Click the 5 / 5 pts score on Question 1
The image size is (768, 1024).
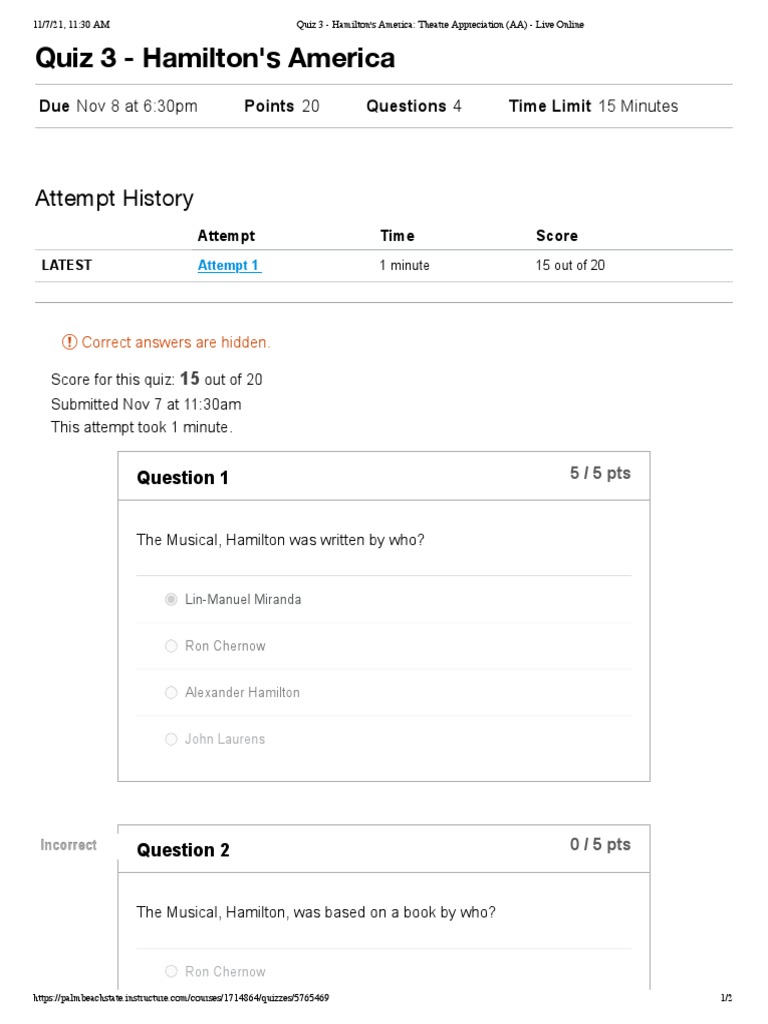pos(600,473)
